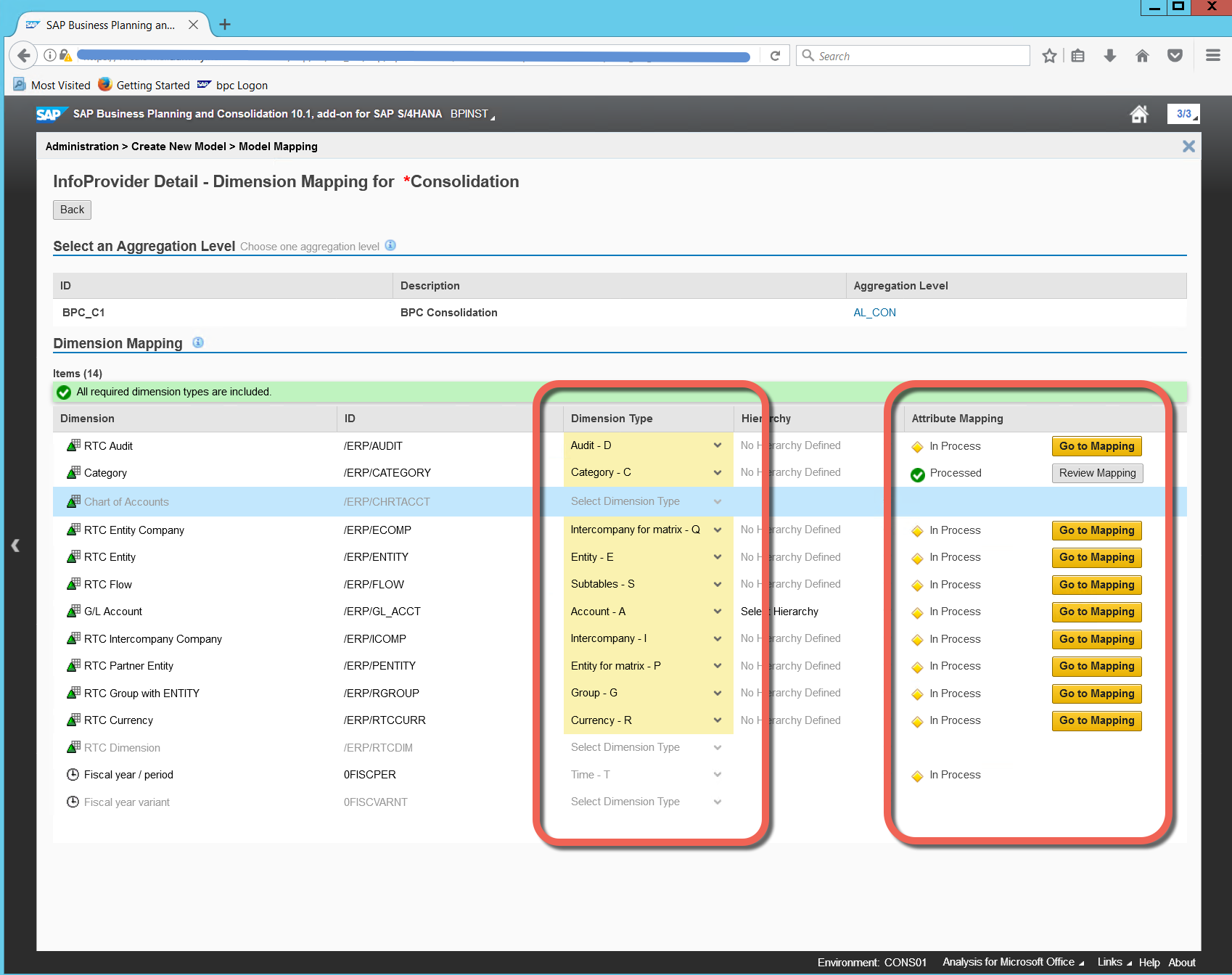Open the Firefox hamburger menu

click(x=1212, y=56)
